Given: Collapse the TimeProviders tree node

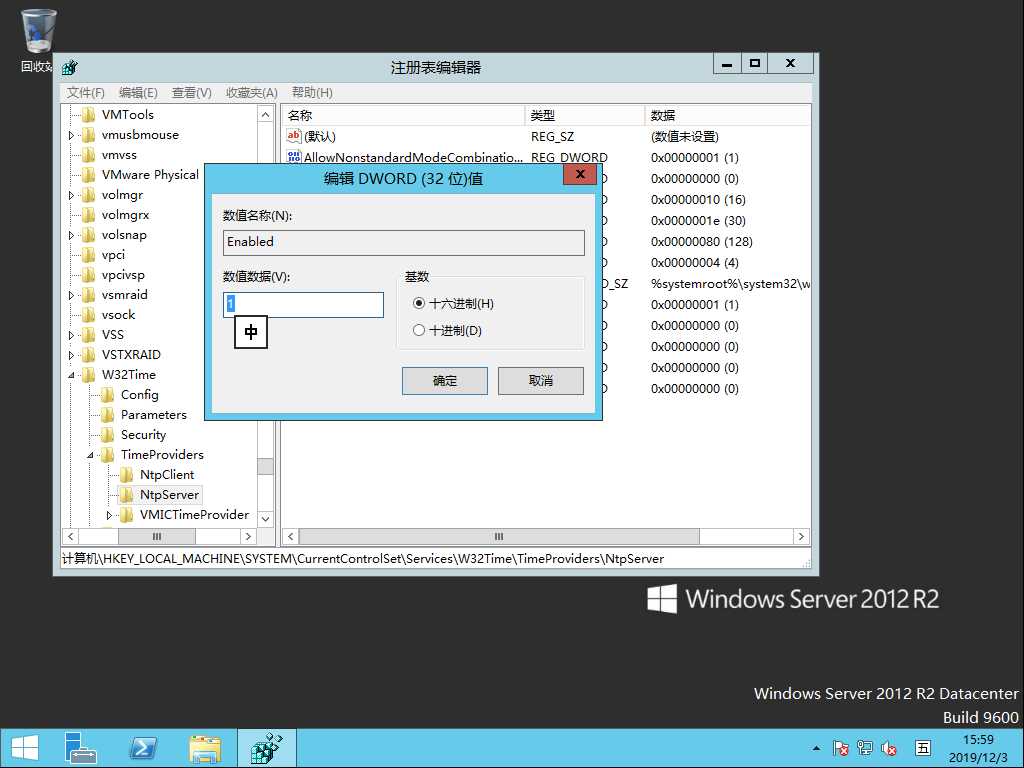Looking at the screenshot, I should point(90,455).
